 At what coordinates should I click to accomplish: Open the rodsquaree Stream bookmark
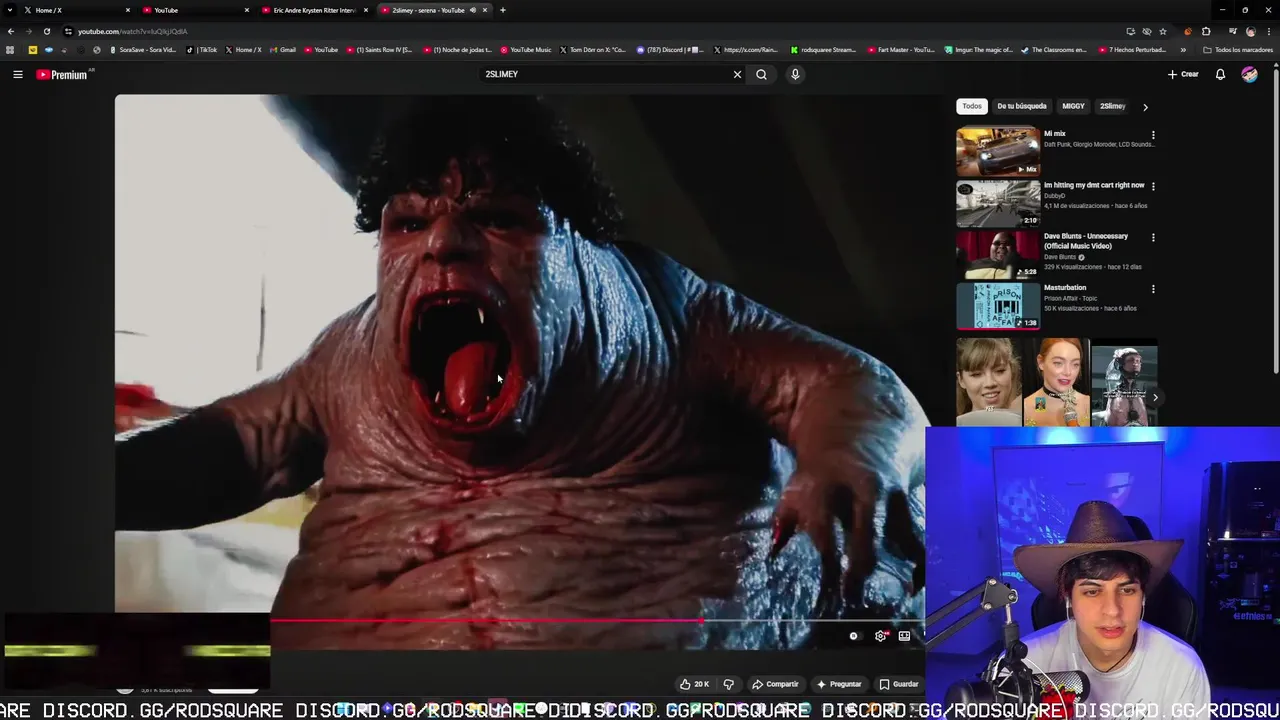pos(823,50)
